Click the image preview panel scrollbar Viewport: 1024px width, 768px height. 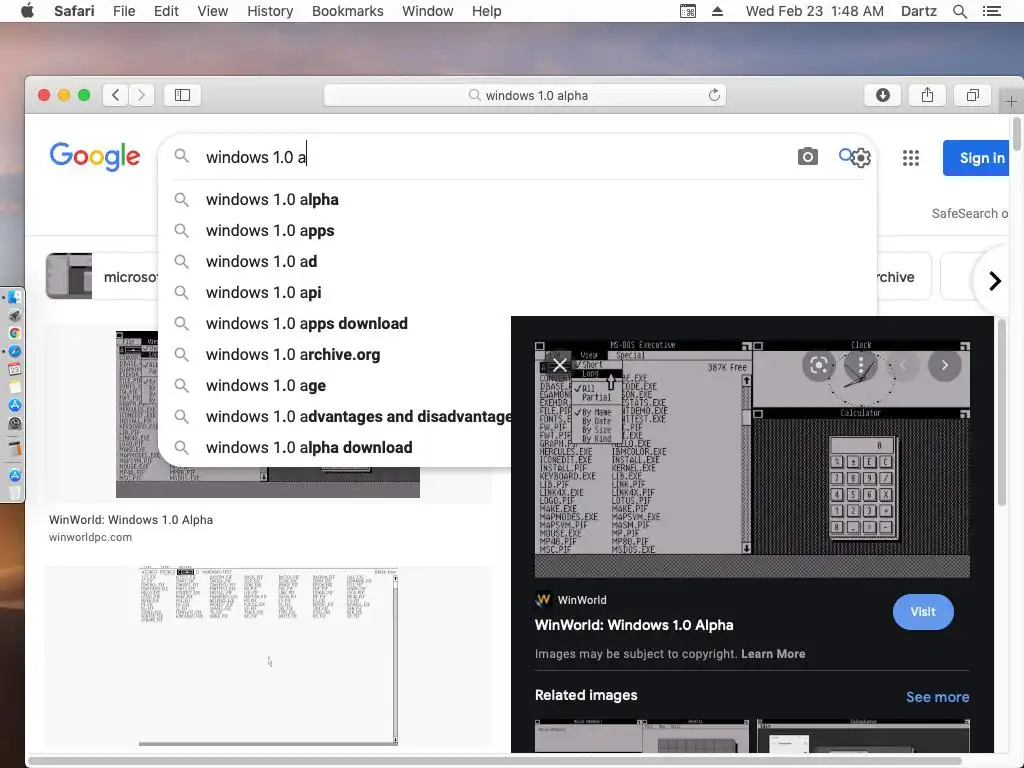(1002, 413)
